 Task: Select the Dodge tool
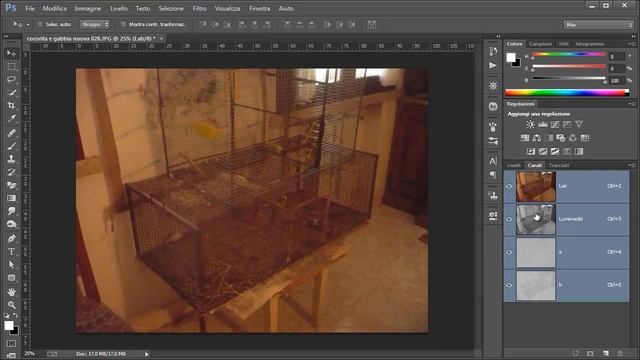tap(11, 224)
